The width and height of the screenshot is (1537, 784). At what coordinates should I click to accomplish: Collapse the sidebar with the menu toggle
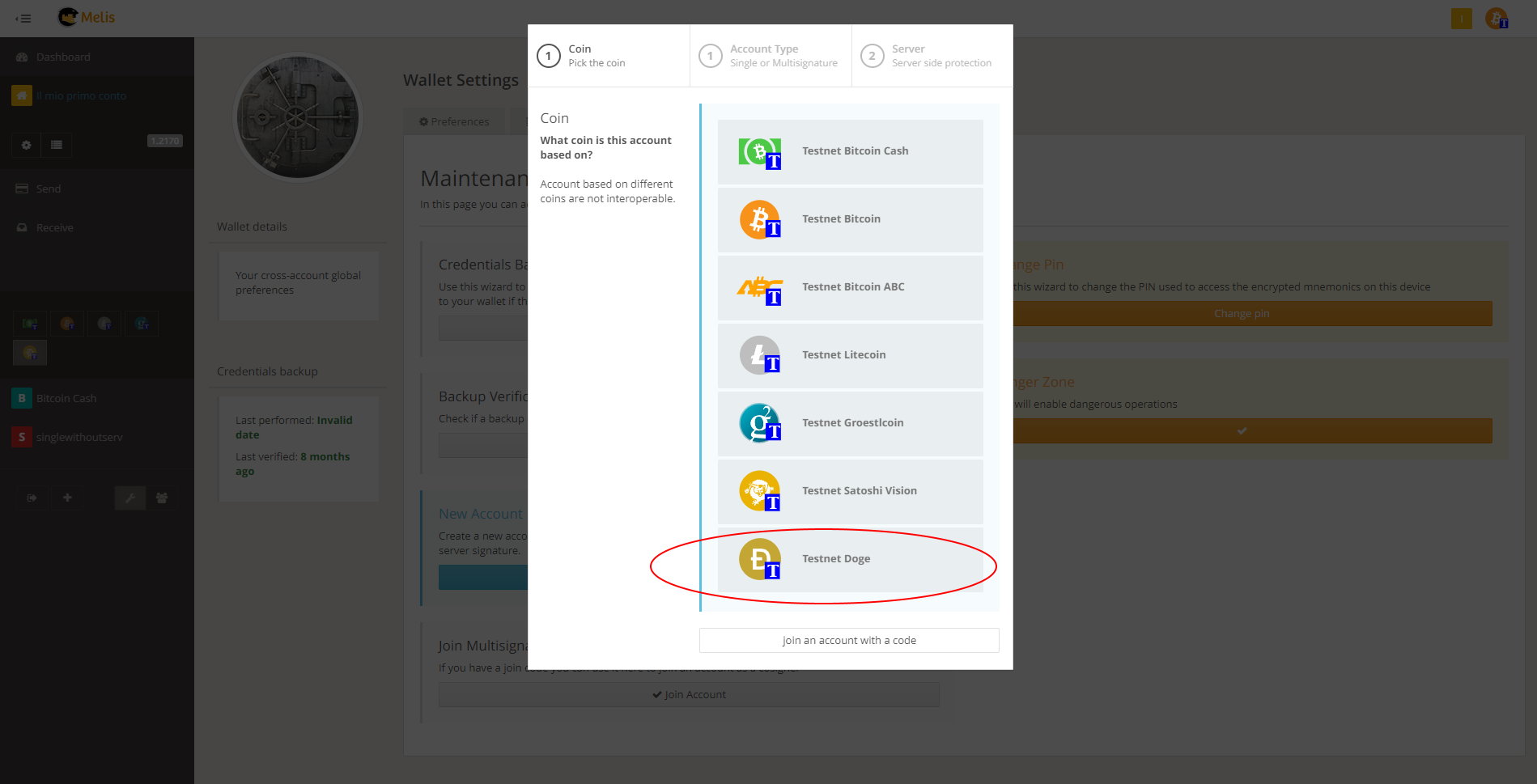click(x=23, y=18)
